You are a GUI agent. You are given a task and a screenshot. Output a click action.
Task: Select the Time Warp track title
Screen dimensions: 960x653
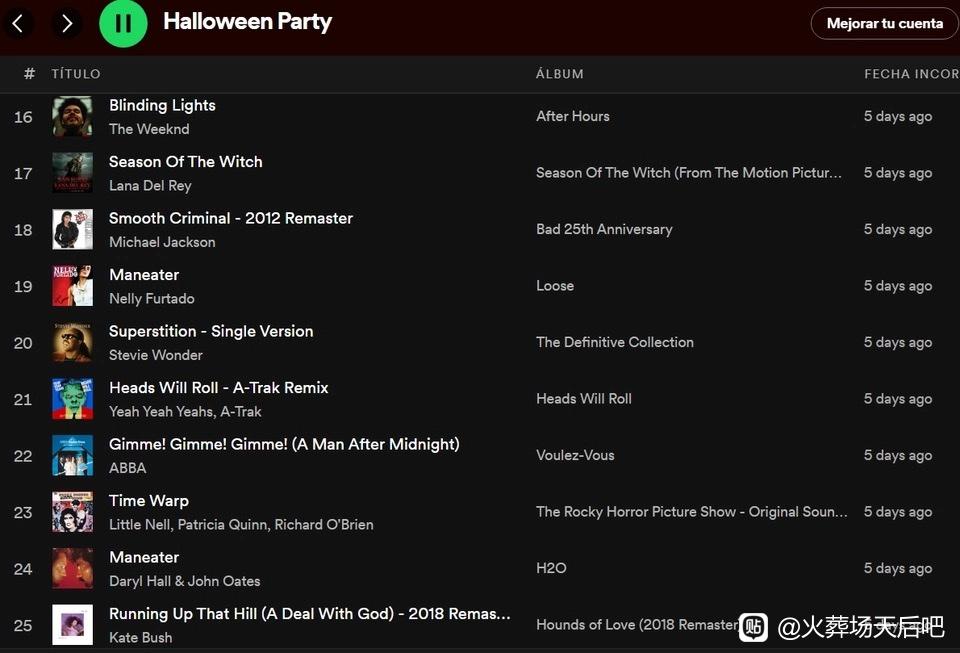tap(149, 501)
